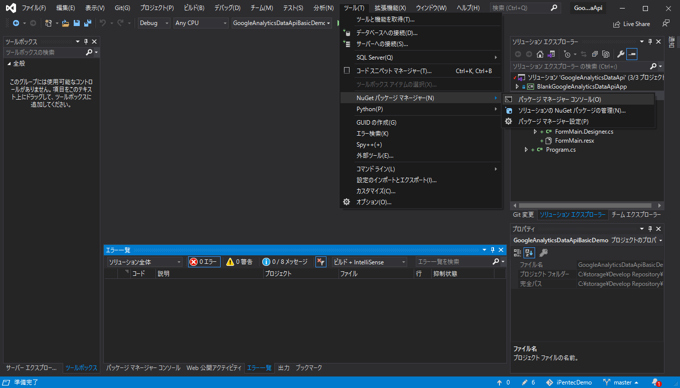
Task: Open the Any CPU platform dropdown
Action: point(200,23)
